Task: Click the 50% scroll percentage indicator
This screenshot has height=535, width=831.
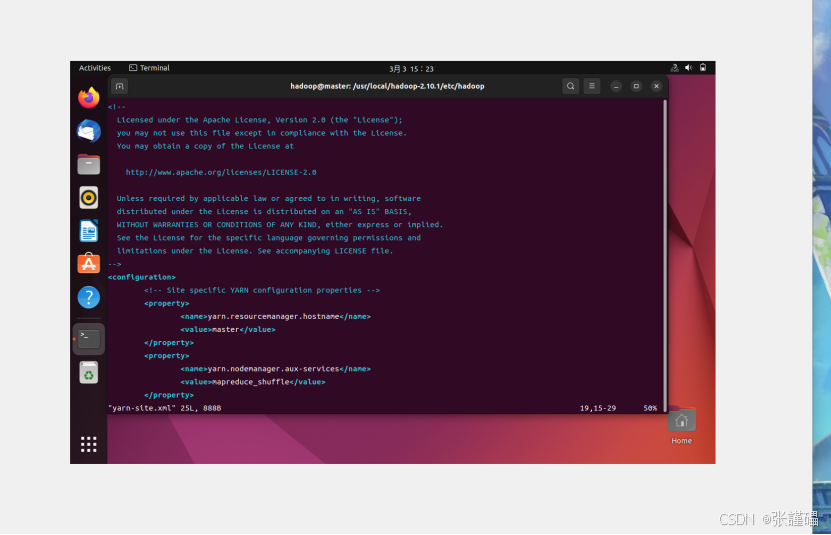Action: 650,408
